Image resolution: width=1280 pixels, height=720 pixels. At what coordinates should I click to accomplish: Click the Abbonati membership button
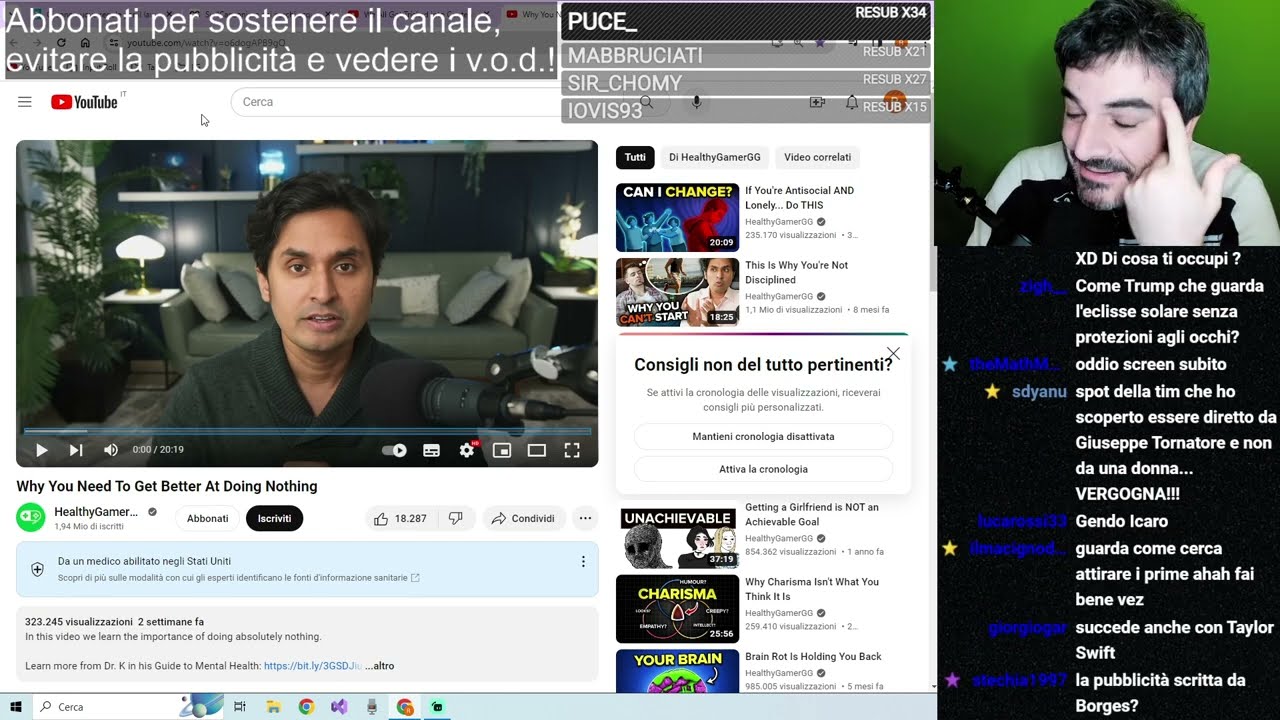[x=208, y=518]
